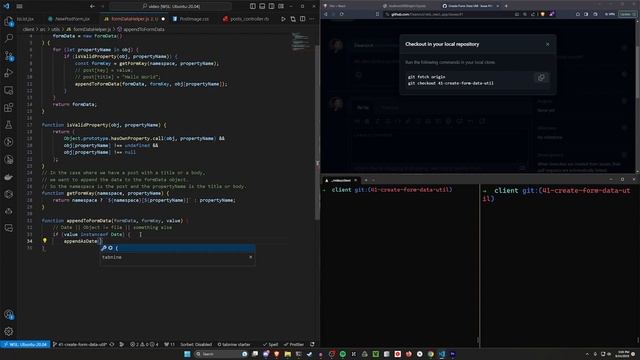Click the Split Editor Right icon

tap(302, 19)
